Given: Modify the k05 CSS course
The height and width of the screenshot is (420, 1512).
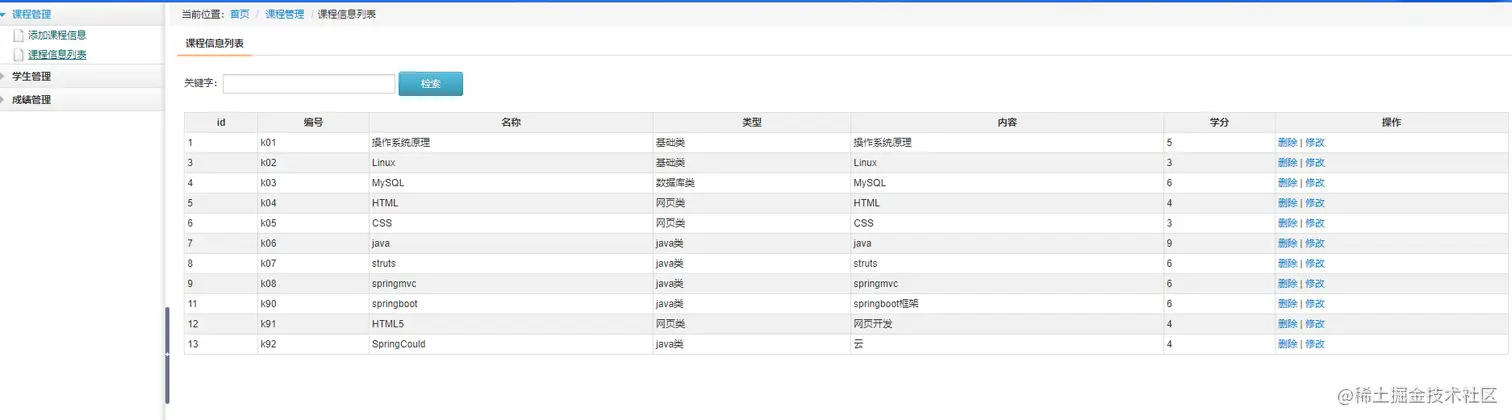Looking at the screenshot, I should coord(1315,223).
